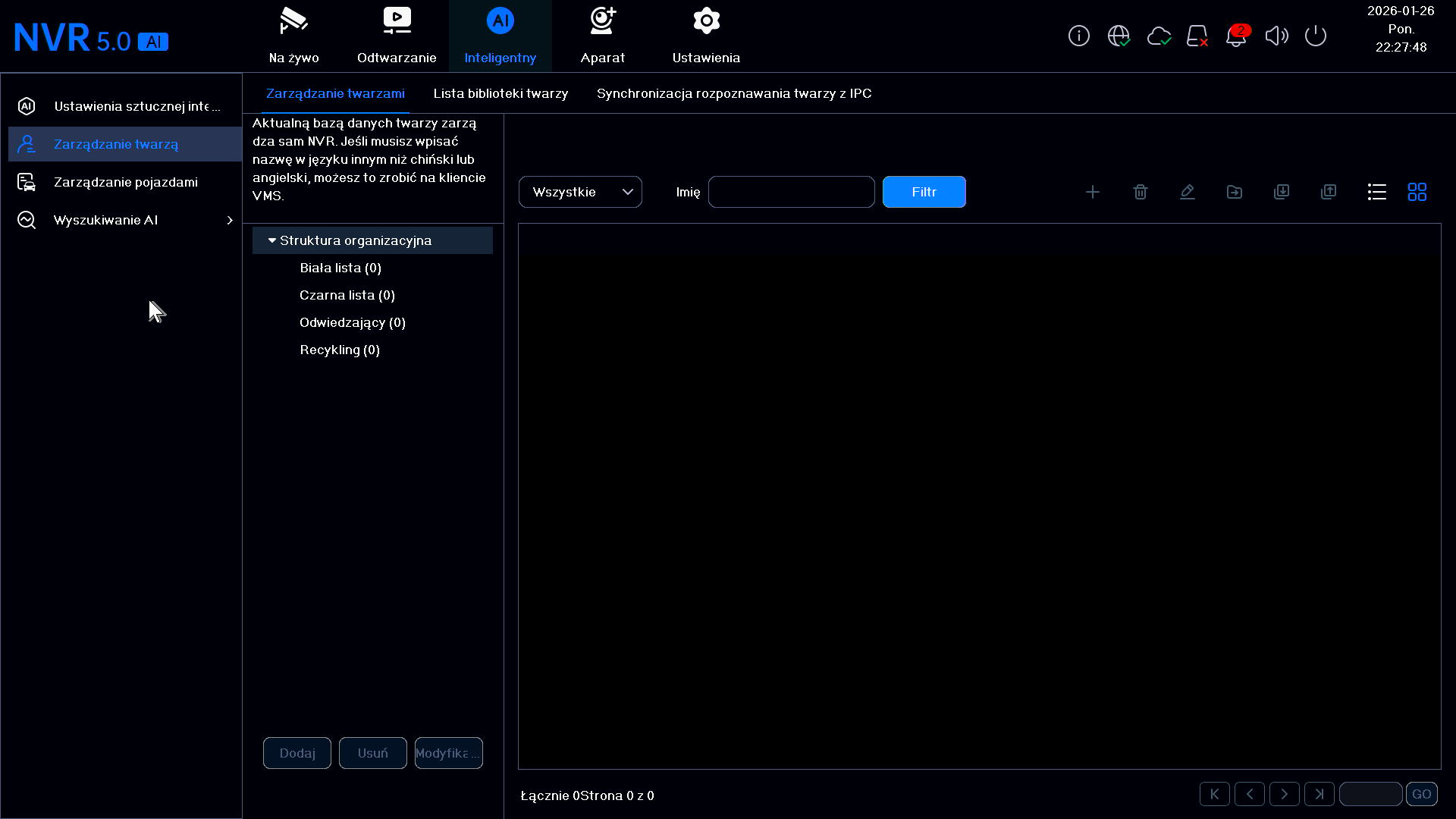The height and width of the screenshot is (819, 1456).
Task: Click the speaker volume icon
Action: (1276, 36)
